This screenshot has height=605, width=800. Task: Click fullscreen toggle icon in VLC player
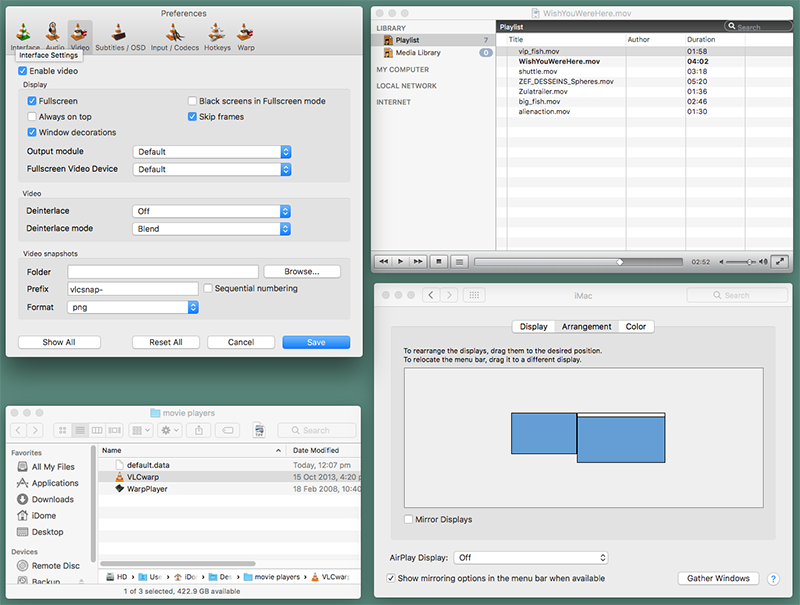[x=780, y=262]
